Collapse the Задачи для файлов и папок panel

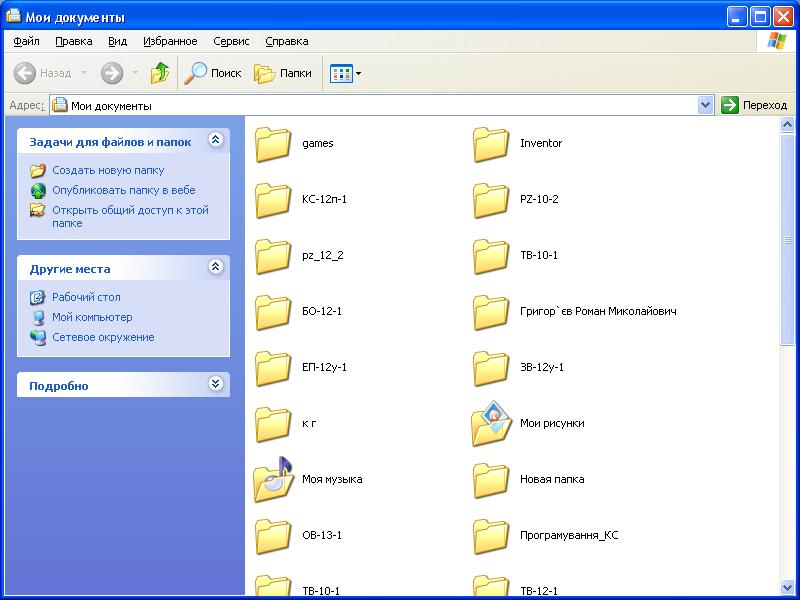pyautogui.click(x=215, y=141)
